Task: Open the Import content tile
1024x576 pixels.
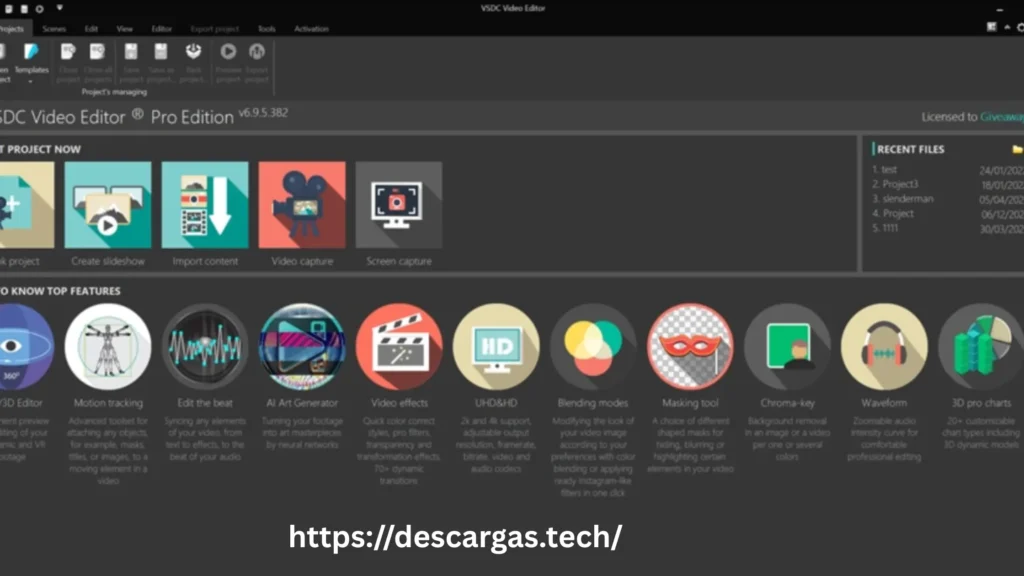Action: 205,205
